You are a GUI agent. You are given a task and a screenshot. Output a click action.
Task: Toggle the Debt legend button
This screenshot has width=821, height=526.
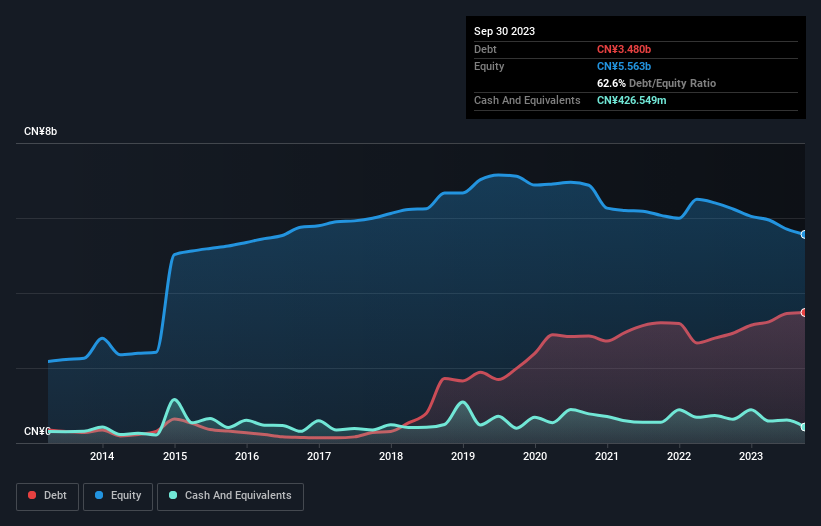[x=47, y=496]
